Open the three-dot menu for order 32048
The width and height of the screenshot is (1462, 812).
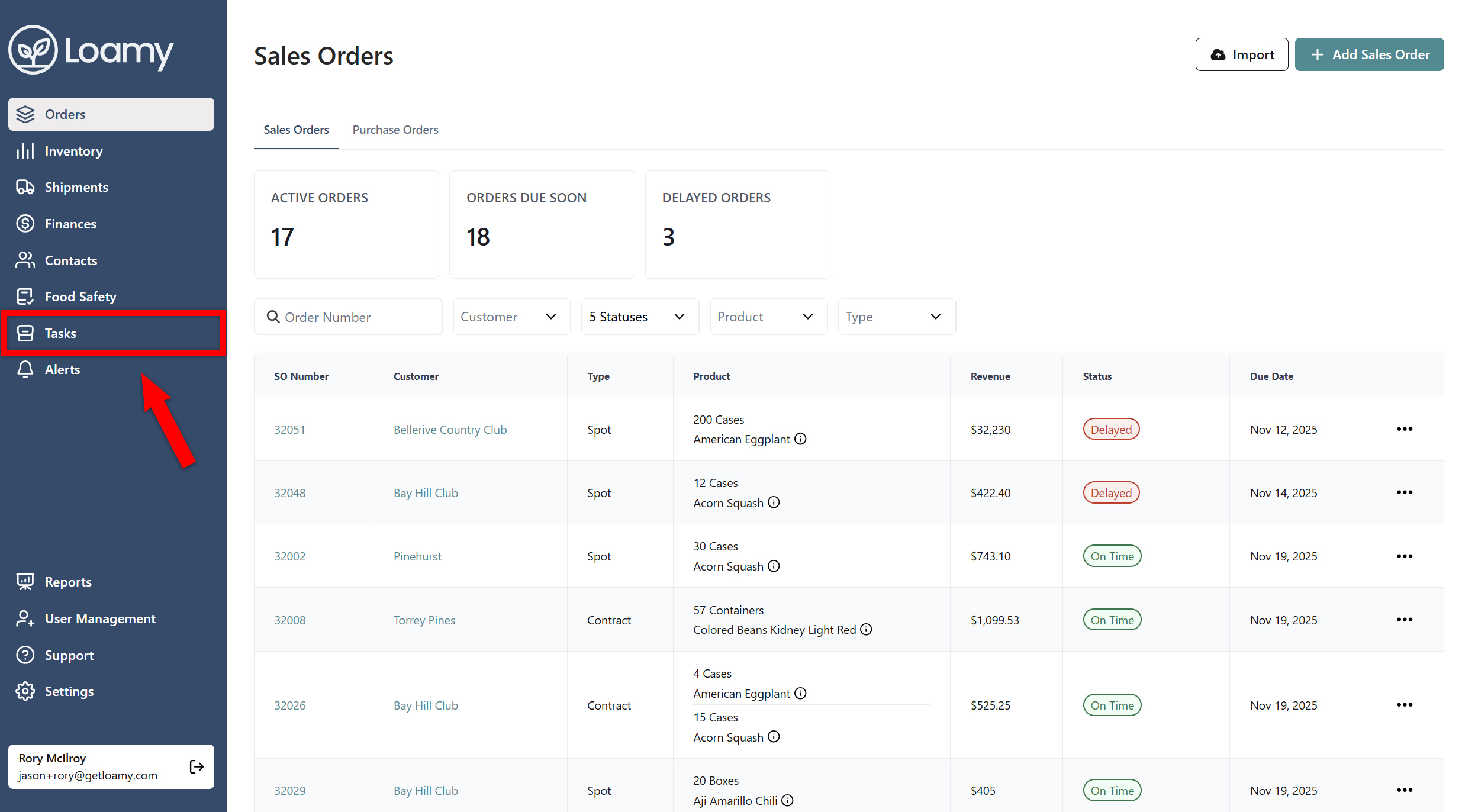1404,492
